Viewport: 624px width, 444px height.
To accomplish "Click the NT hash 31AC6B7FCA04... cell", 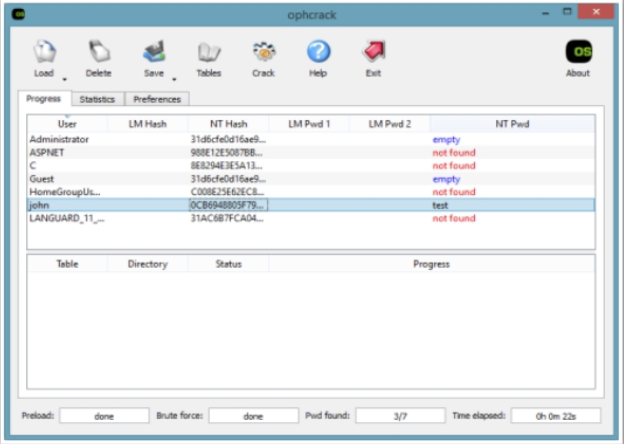I will click(228, 218).
